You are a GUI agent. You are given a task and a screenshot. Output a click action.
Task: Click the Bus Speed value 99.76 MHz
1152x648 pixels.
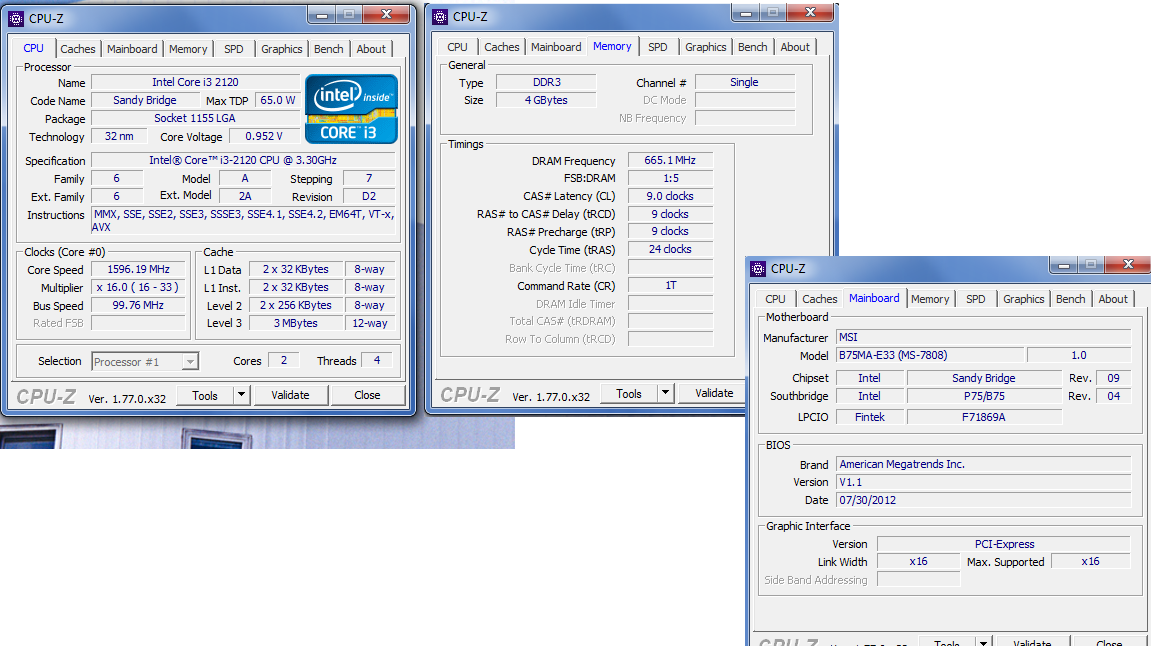tap(138, 305)
